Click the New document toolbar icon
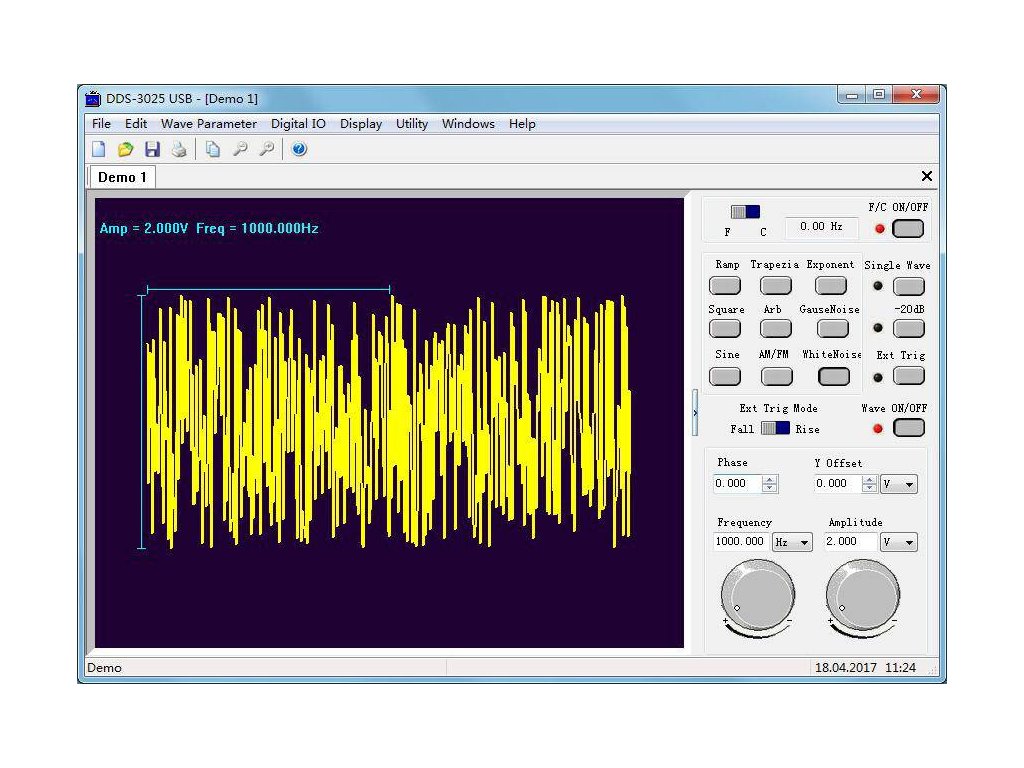 coord(99,150)
